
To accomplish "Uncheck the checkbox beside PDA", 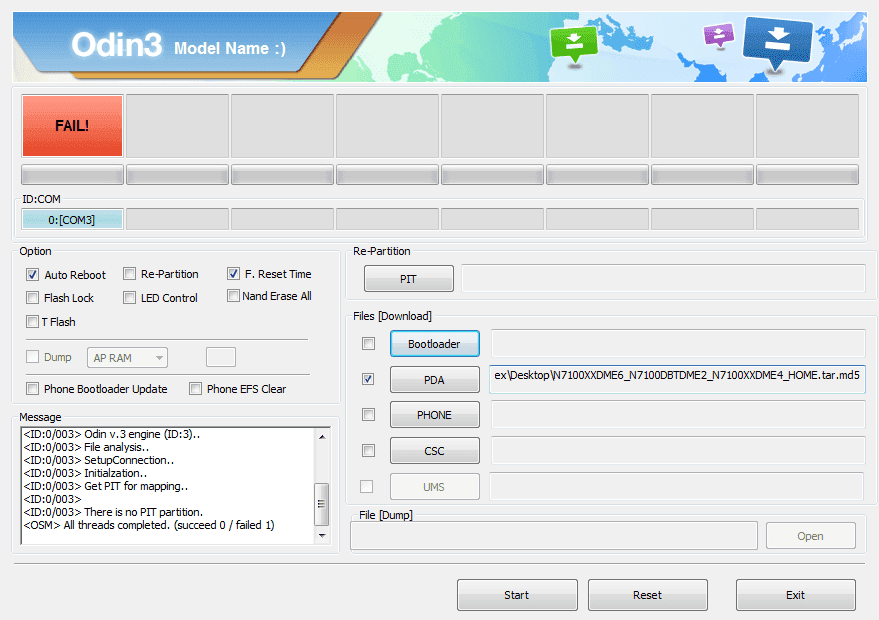I will pos(368,379).
